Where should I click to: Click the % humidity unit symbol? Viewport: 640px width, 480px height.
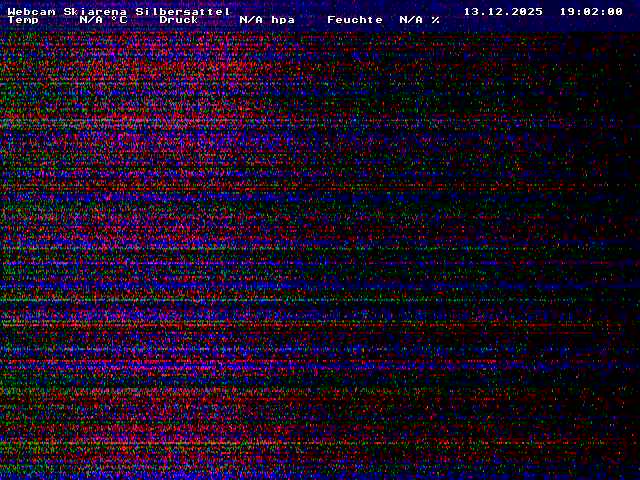click(x=436, y=20)
